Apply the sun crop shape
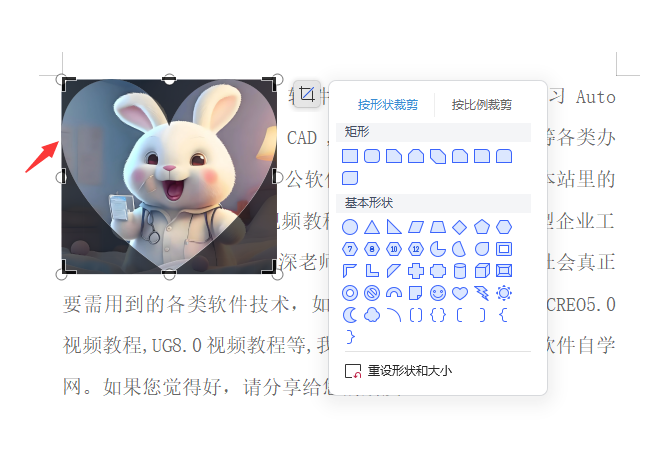665x456 pixels. [x=504, y=293]
